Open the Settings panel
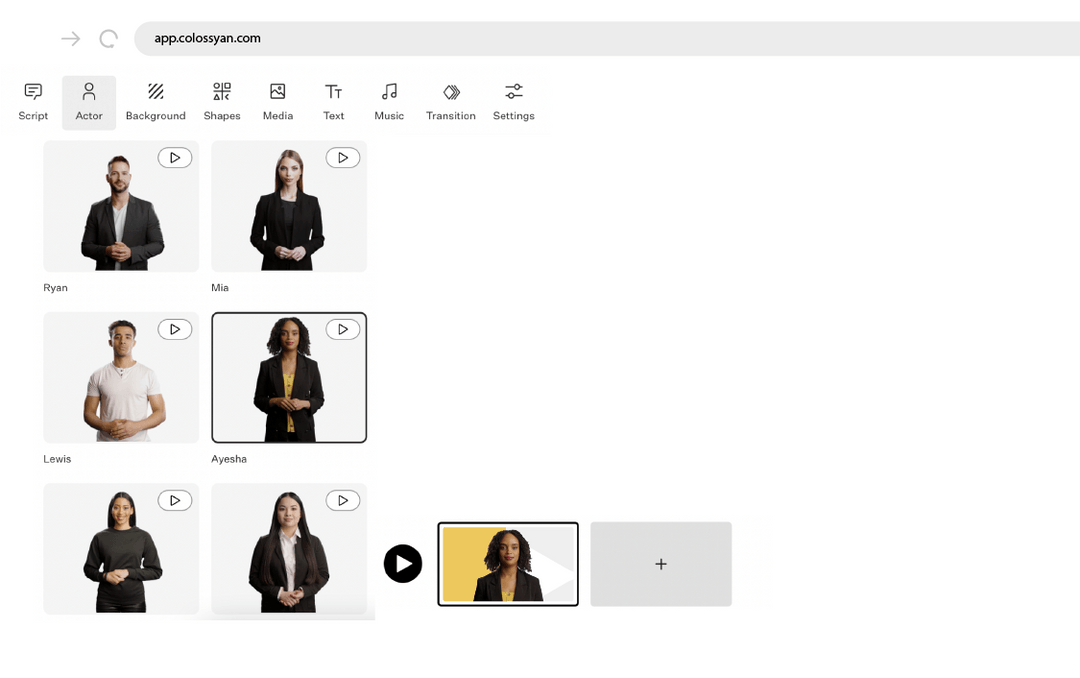1080x678 pixels. [x=513, y=100]
